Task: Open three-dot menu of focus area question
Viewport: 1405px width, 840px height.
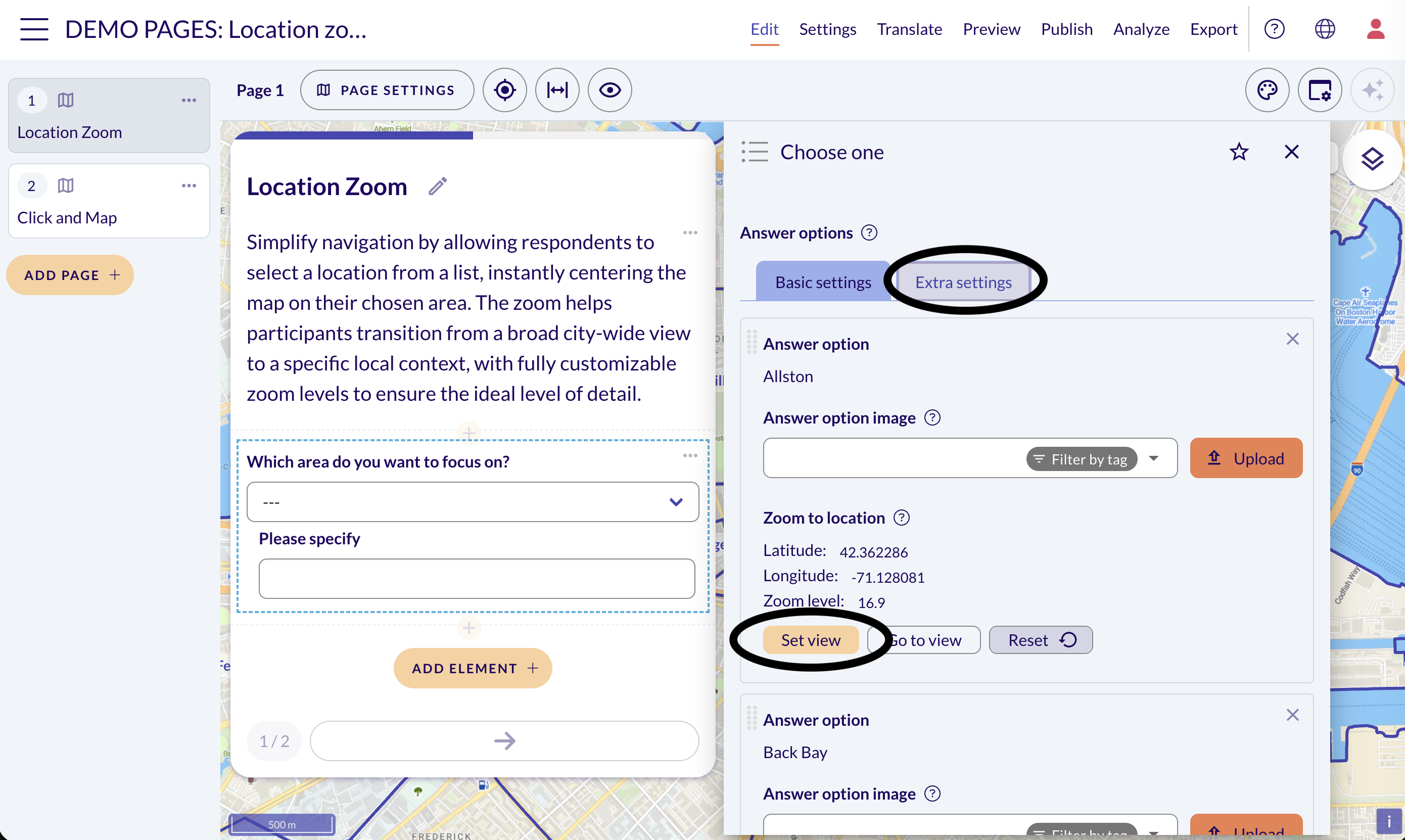Action: [690, 456]
